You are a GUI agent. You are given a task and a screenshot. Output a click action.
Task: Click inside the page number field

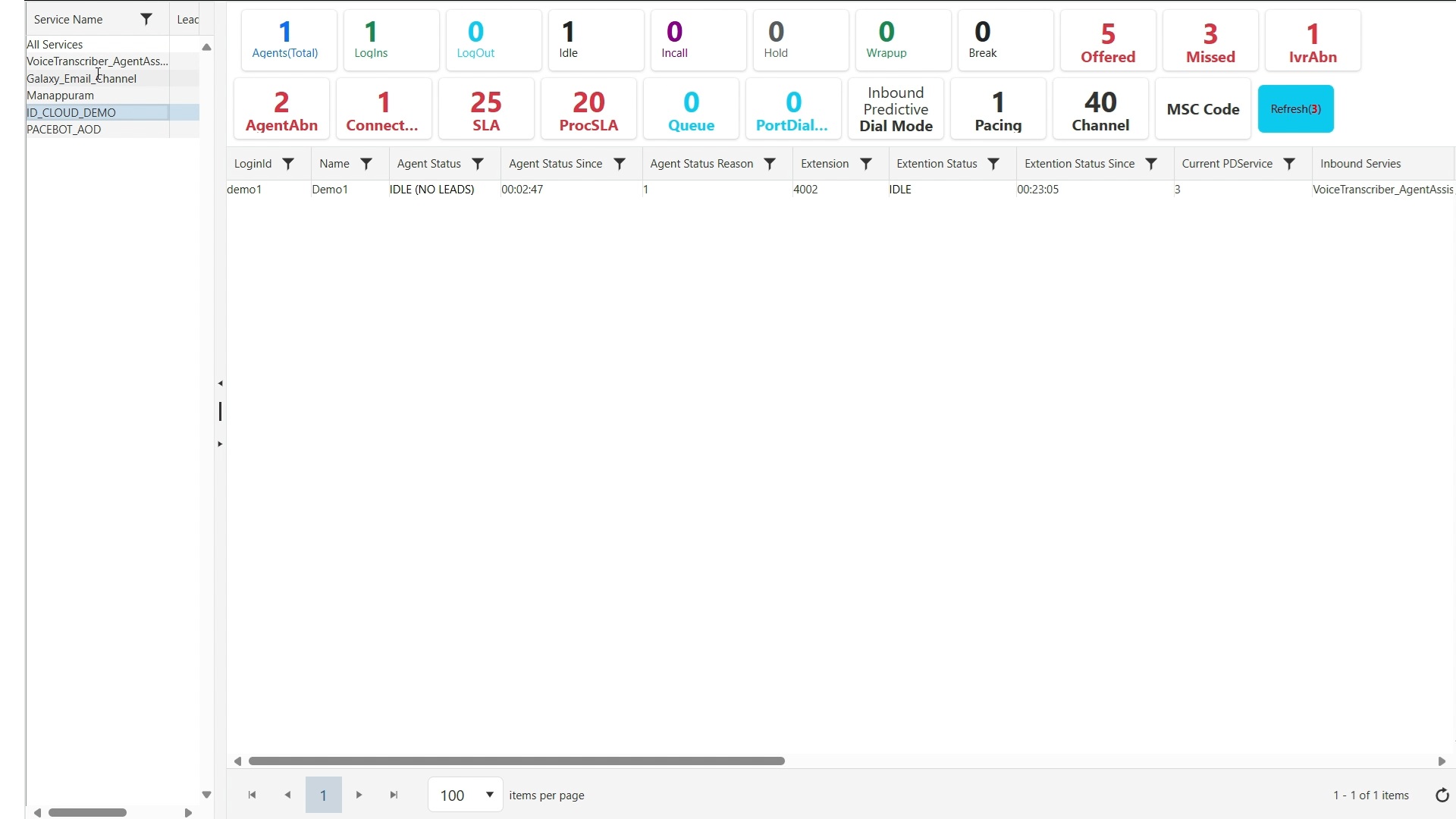(x=323, y=795)
